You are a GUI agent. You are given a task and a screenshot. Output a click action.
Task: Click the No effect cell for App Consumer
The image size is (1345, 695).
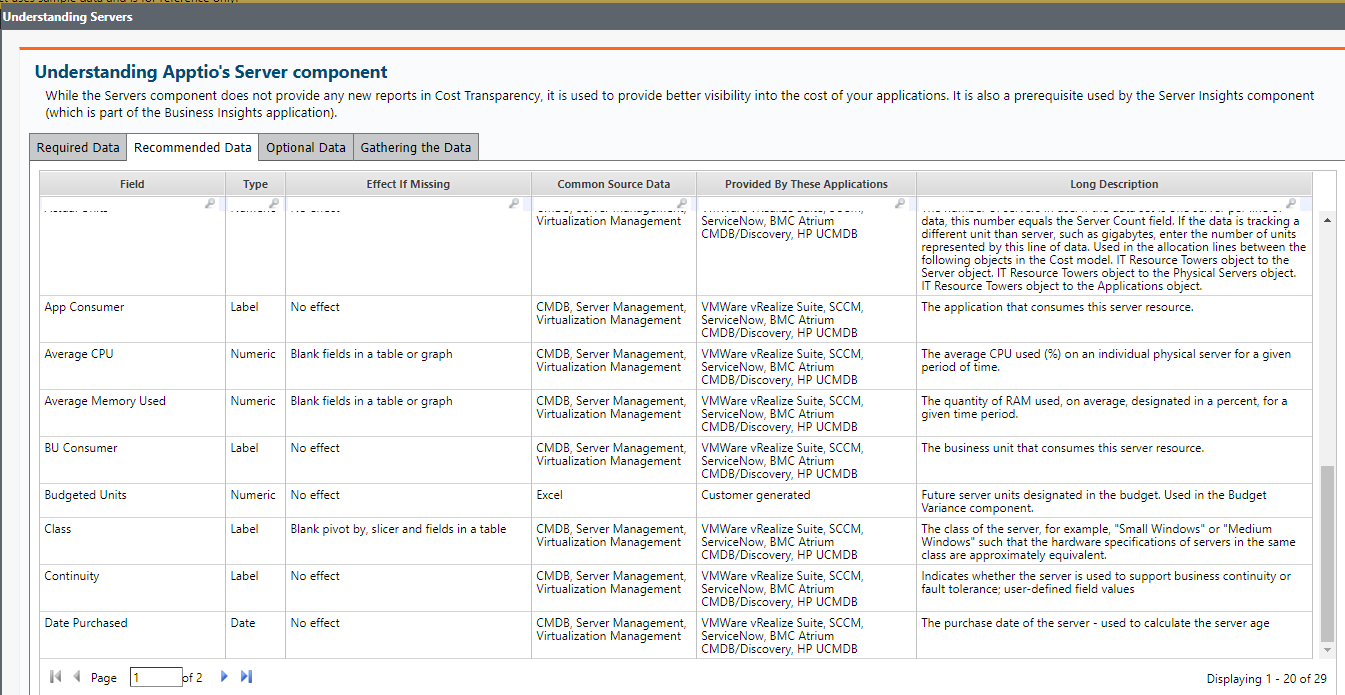[x=409, y=319]
